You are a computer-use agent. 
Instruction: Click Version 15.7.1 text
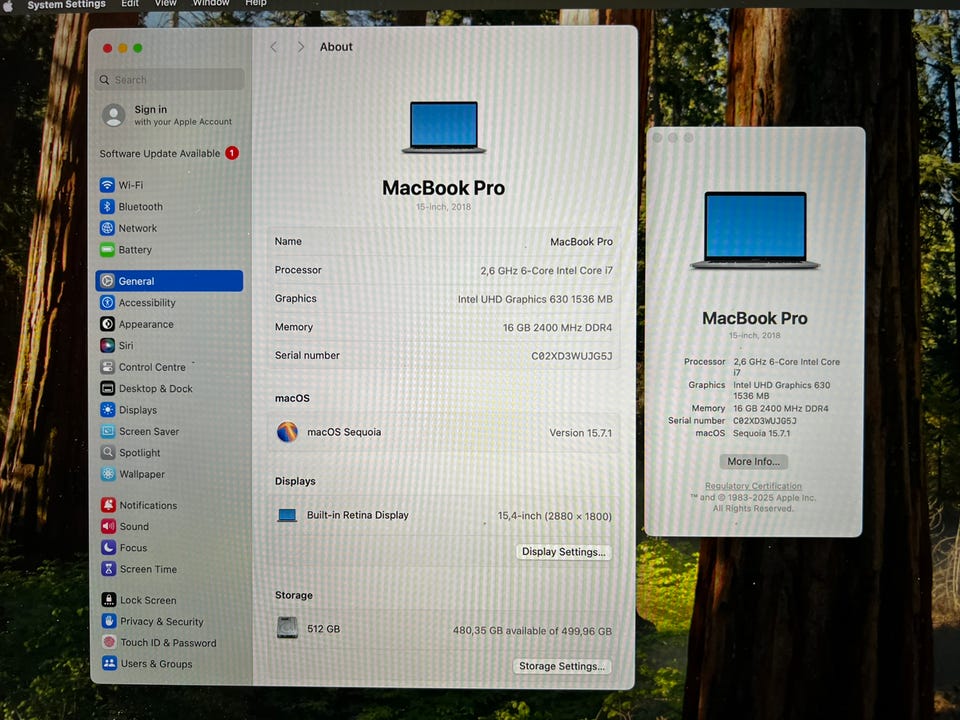[x=580, y=433]
